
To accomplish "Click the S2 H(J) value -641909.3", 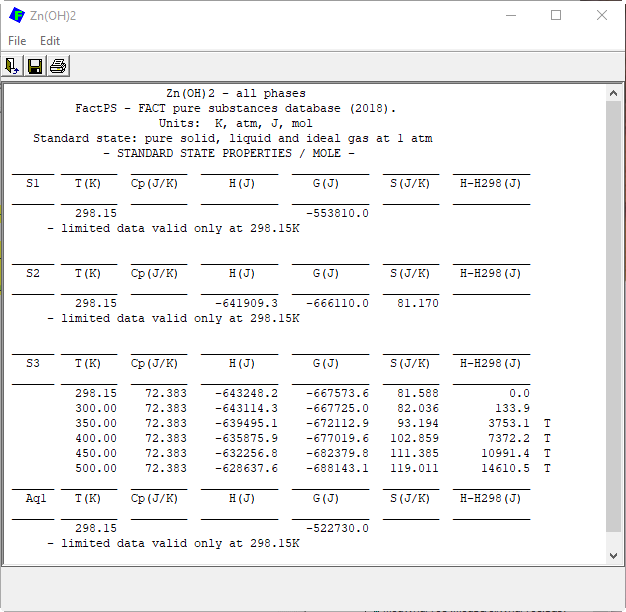I will 246,303.
